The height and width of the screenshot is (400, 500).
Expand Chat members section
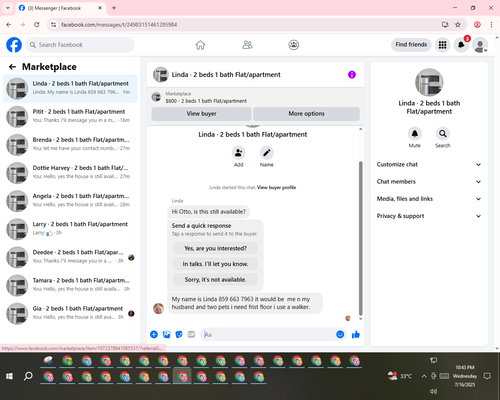pyautogui.click(x=429, y=182)
